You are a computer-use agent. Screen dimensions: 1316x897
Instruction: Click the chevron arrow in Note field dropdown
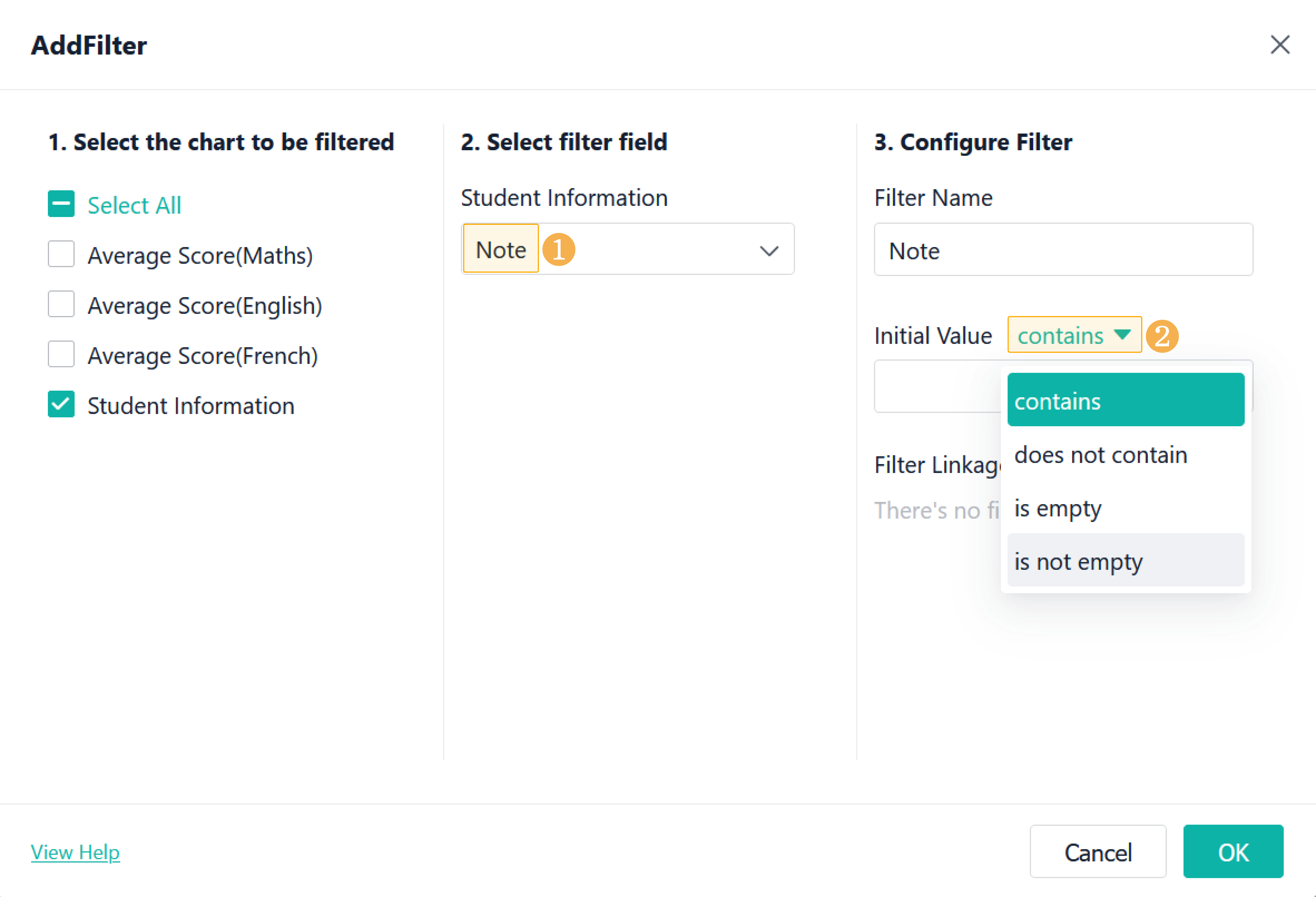[769, 251]
